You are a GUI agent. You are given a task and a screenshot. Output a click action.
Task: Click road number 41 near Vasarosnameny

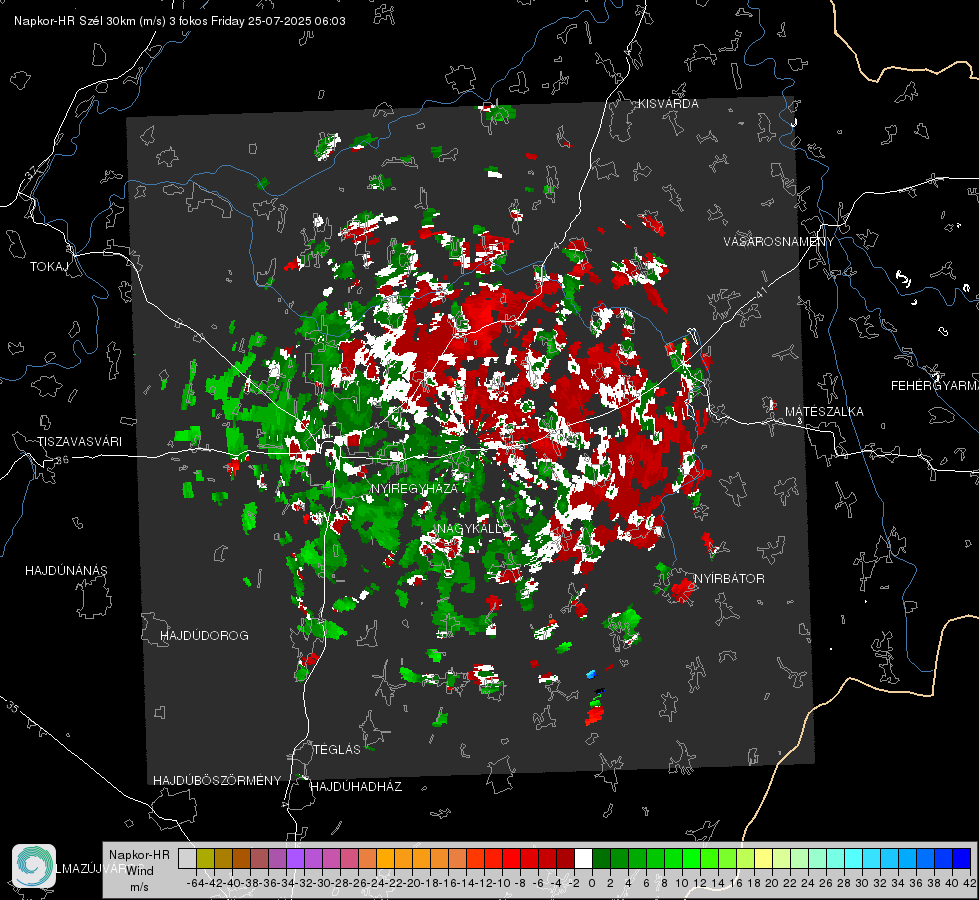(760, 292)
